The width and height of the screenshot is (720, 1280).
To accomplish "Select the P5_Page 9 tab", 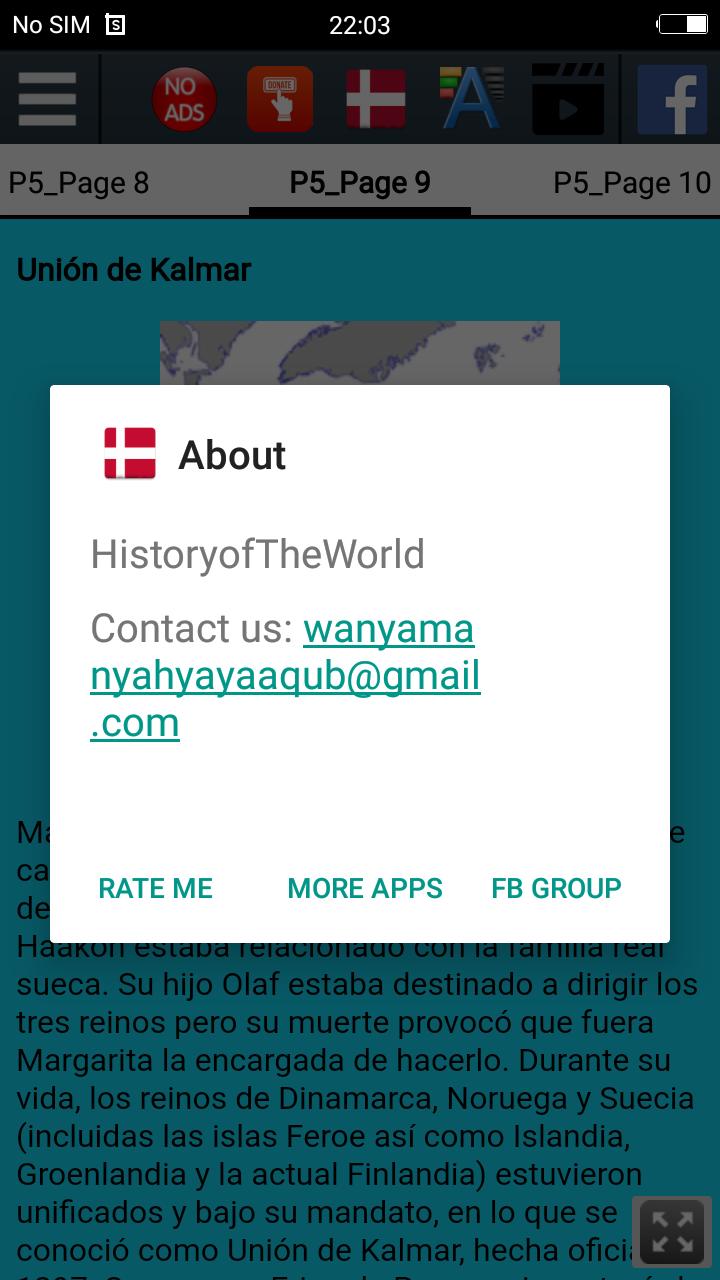I will point(360,183).
